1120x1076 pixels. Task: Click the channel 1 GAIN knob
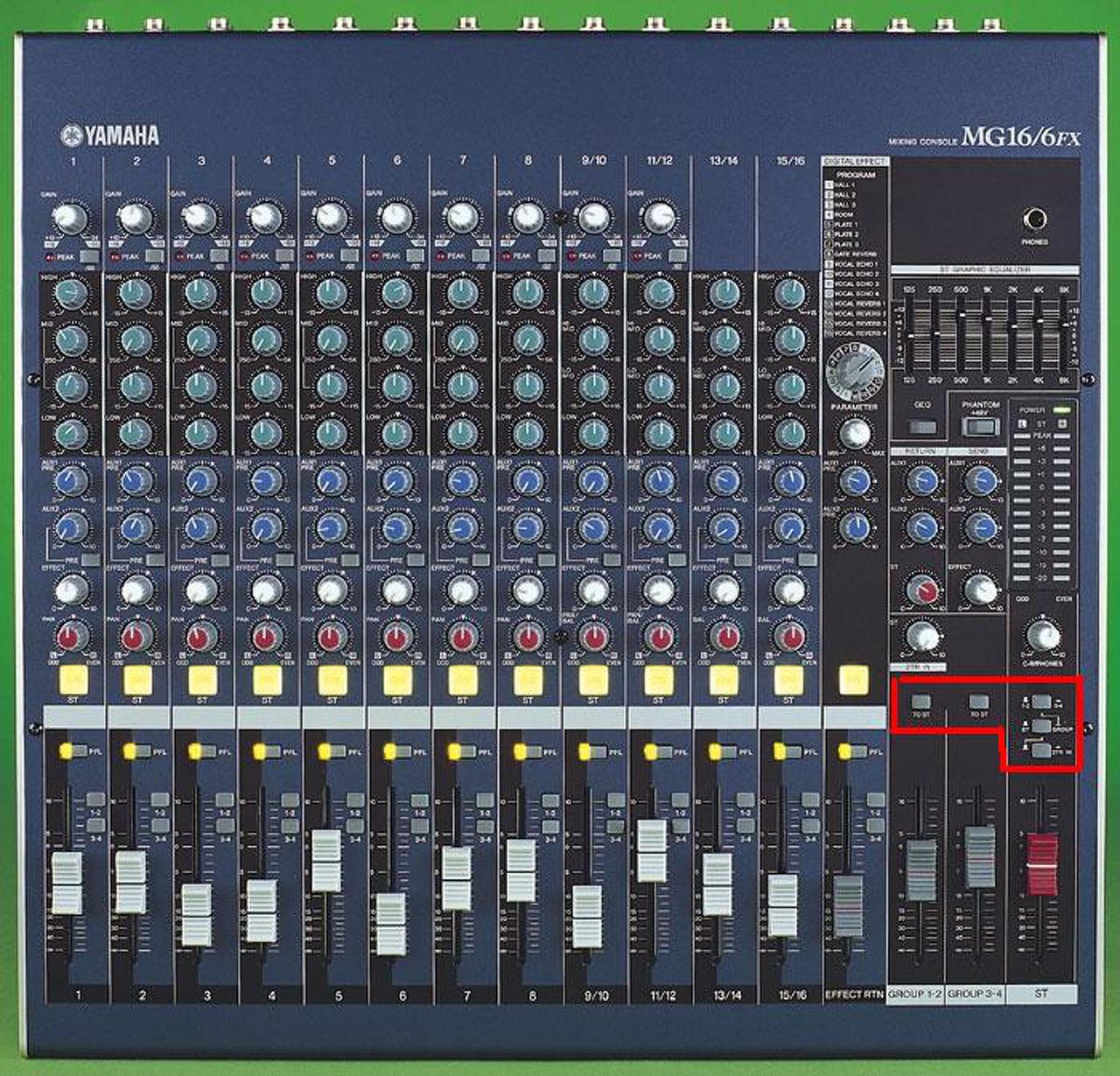[72, 217]
